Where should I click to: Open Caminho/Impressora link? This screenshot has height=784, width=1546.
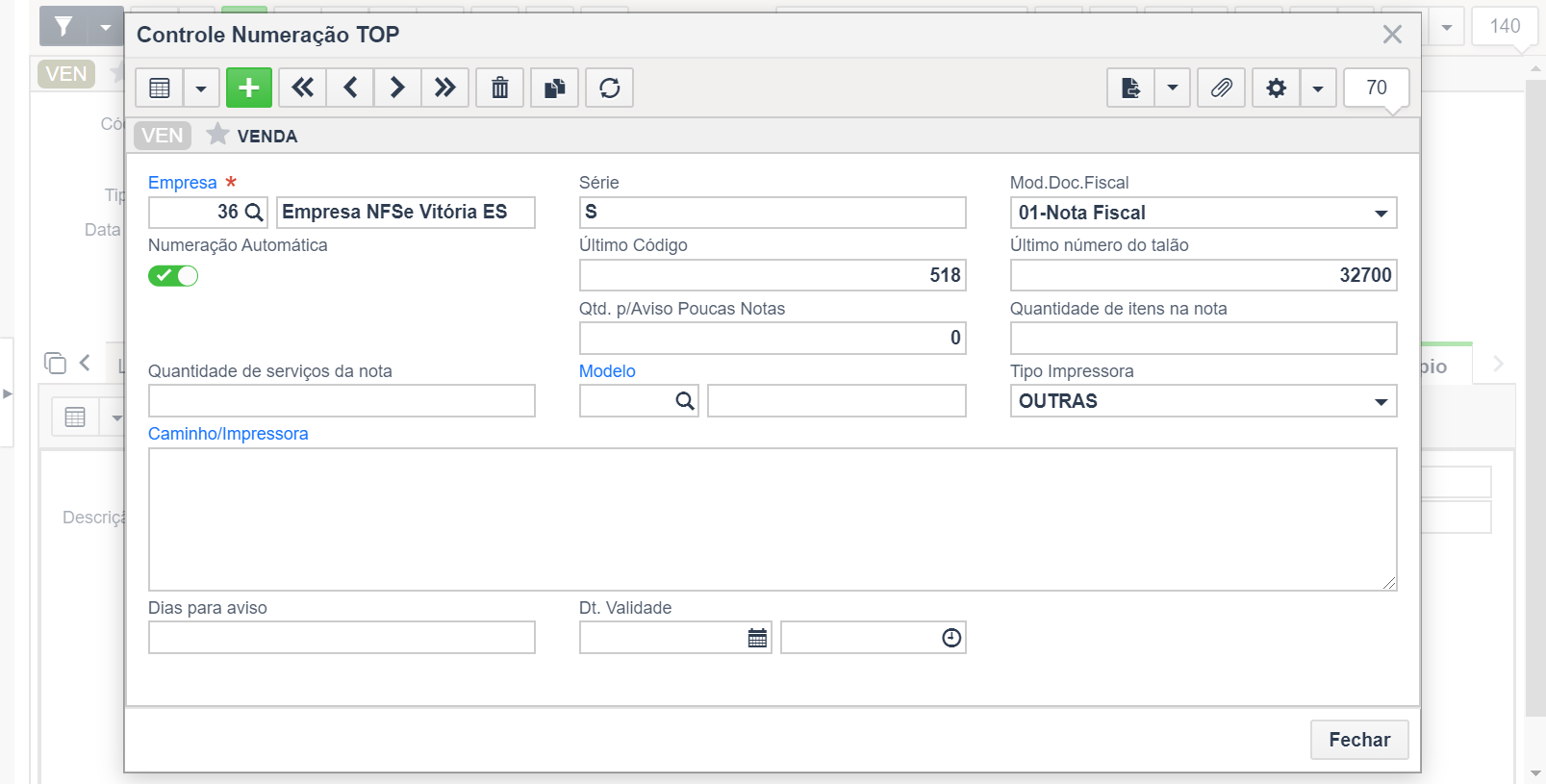point(228,434)
